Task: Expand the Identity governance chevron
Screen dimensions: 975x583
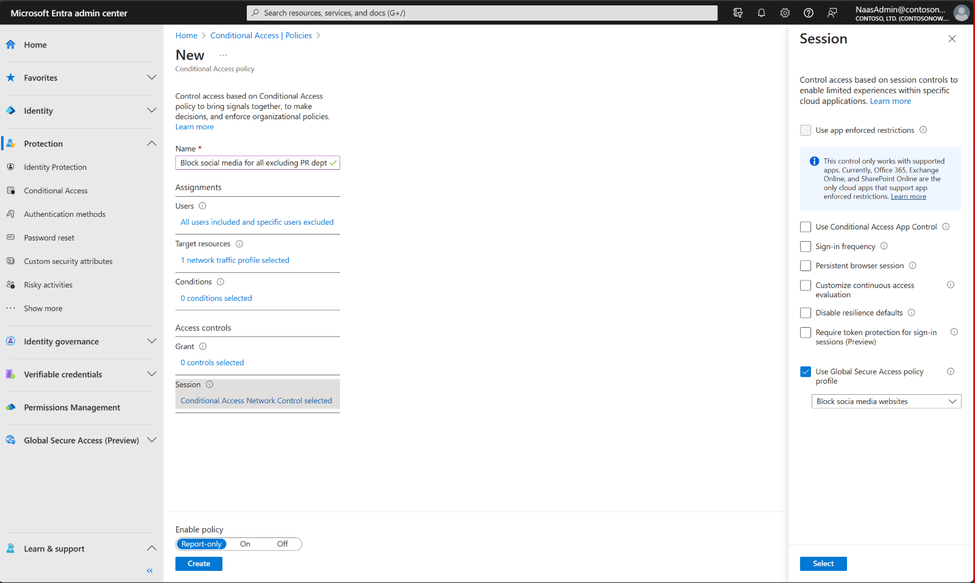Action: [151, 341]
